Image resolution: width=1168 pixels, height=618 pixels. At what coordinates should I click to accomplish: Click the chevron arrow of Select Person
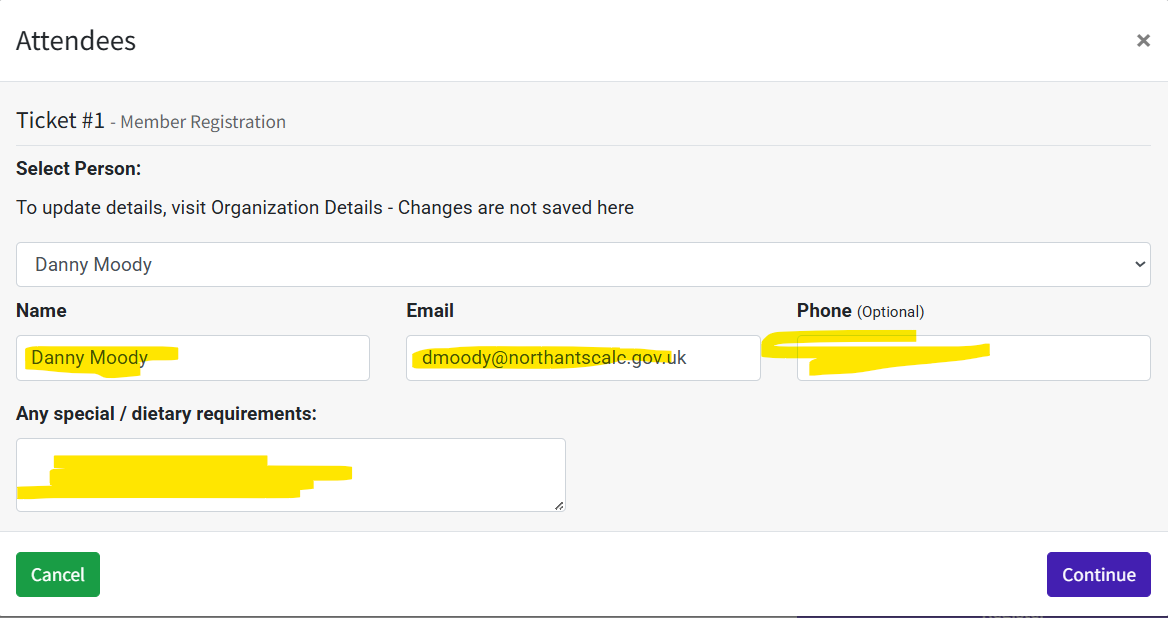pyautogui.click(x=1139, y=264)
